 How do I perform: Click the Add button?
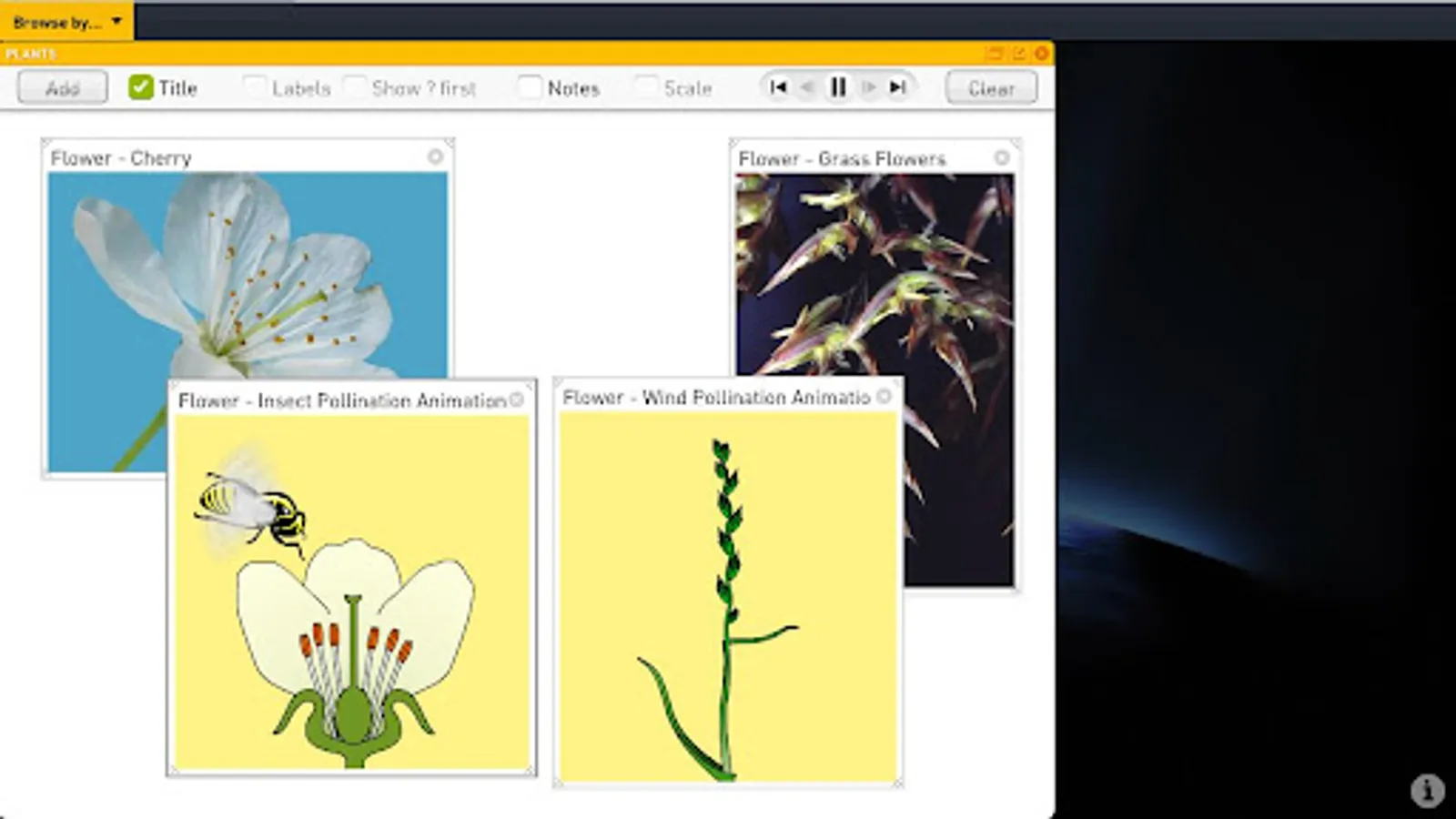tap(63, 88)
